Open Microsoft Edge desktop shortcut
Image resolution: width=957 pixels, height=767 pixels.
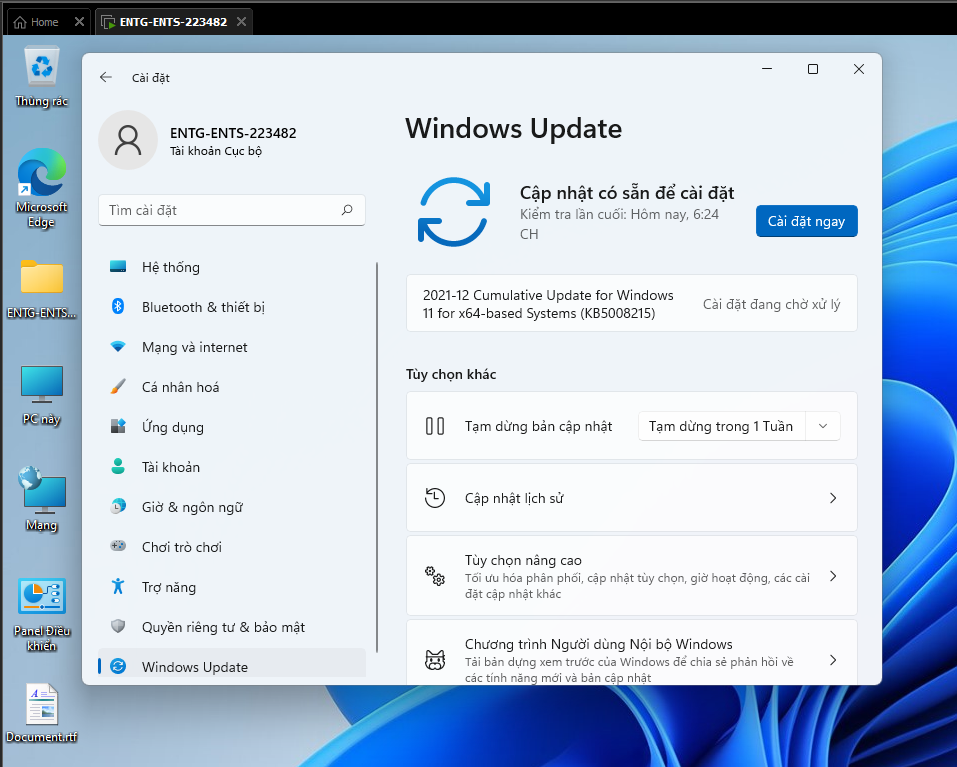point(42,189)
